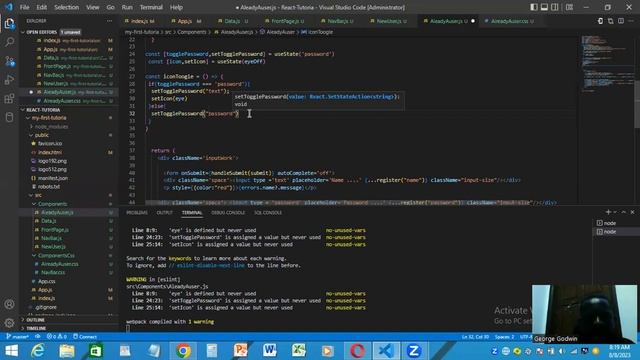Open the Manage gear icon
Viewport: 640px width, 360px height.
pyautogui.click(x=9, y=323)
